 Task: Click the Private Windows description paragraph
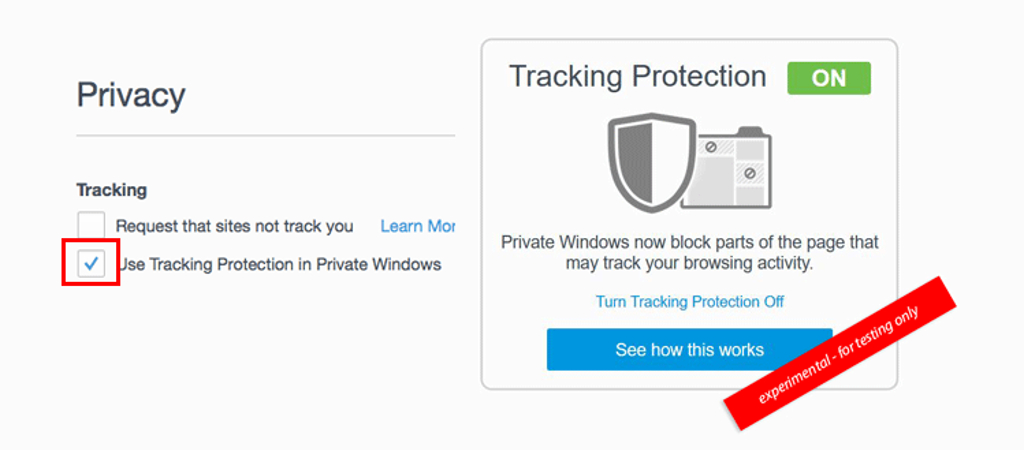[x=690, y=253]
